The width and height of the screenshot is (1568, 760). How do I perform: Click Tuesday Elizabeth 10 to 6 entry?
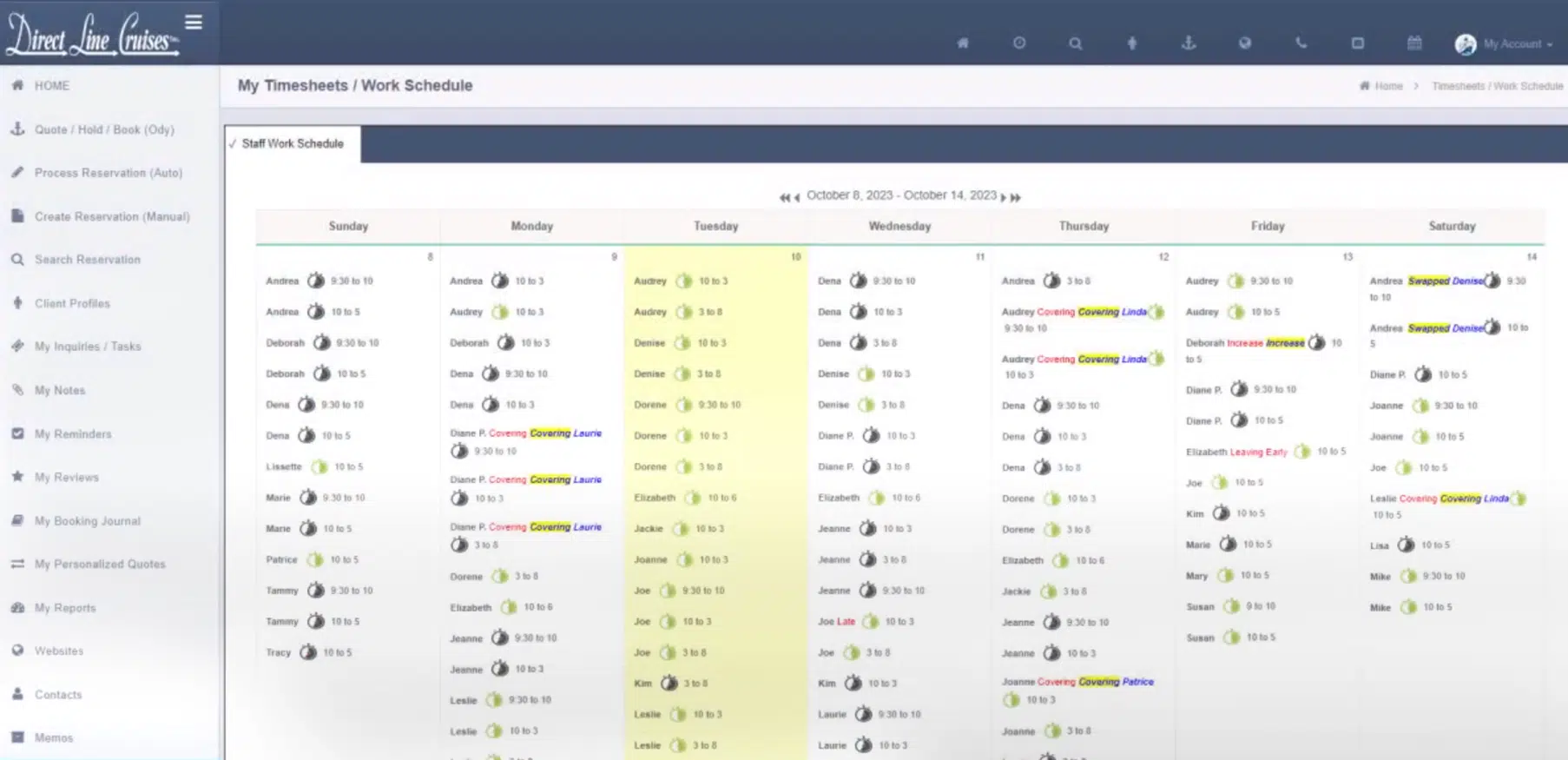tap(685, 498)
